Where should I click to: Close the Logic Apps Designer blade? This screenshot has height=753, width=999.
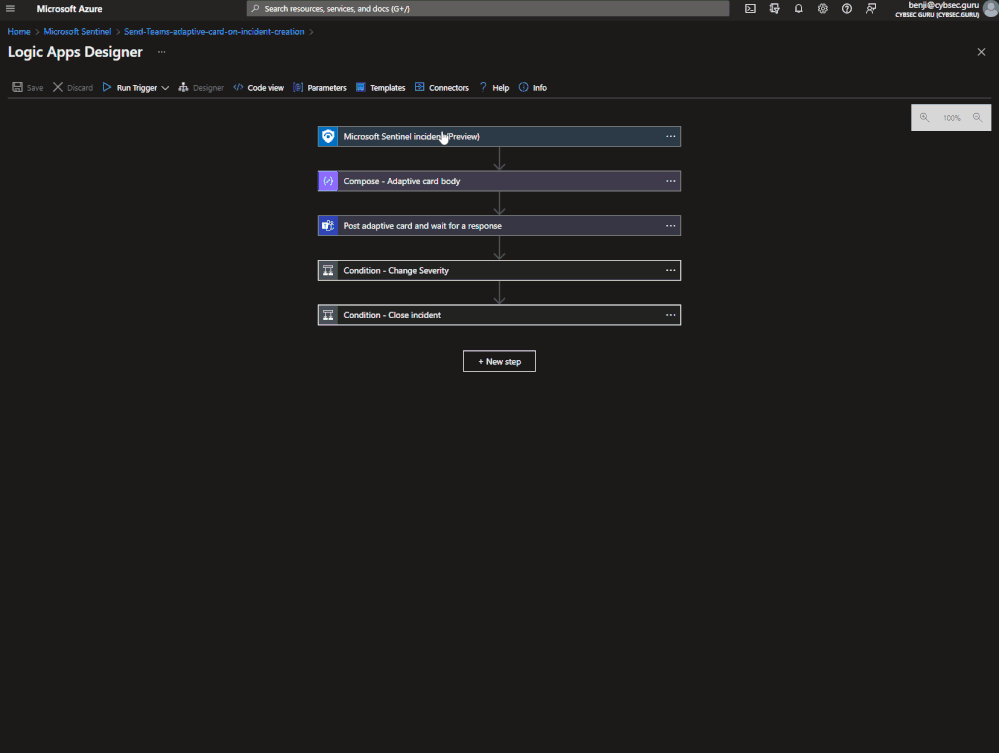click(981, 52)
